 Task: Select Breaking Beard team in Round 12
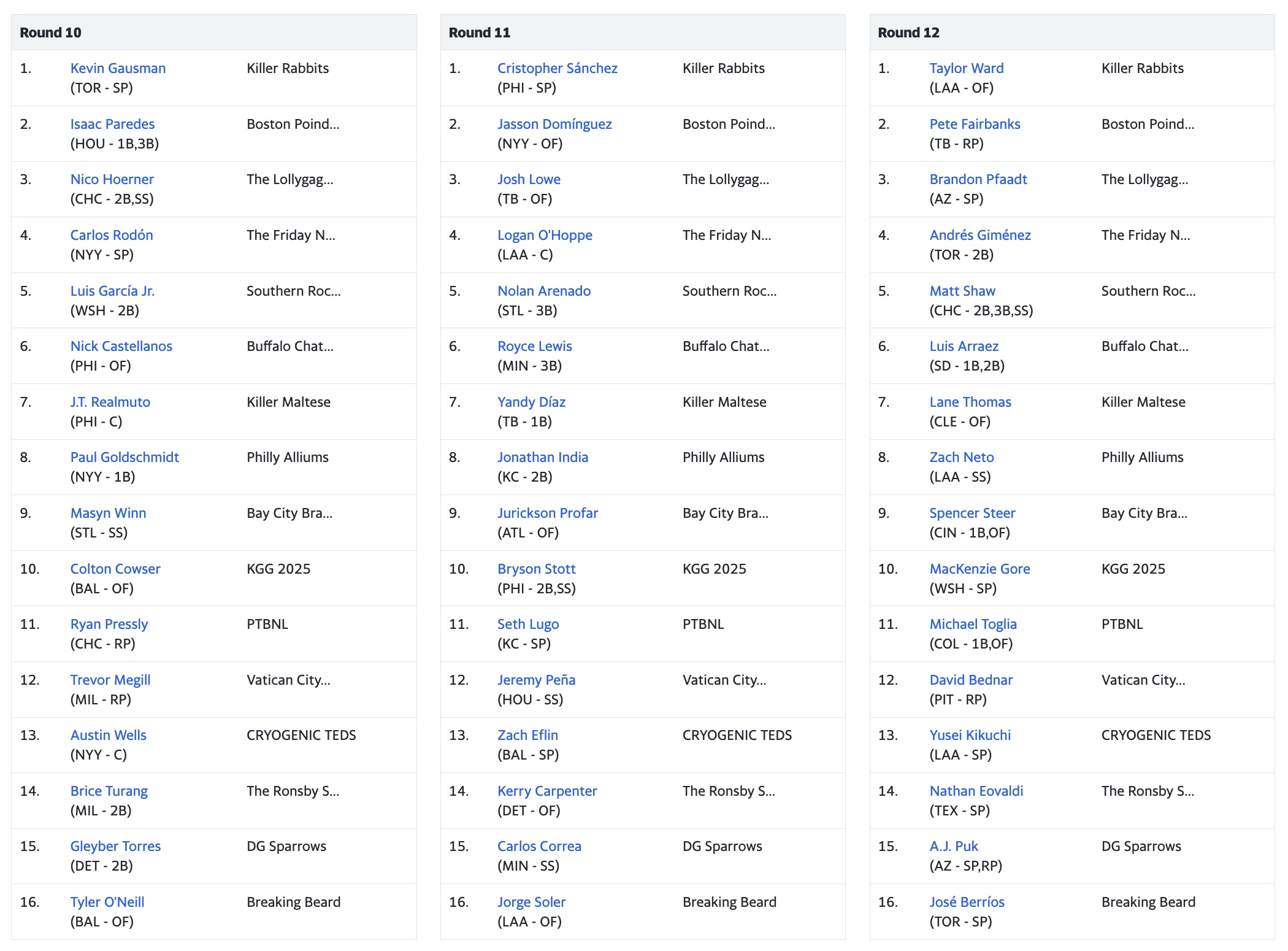coord(1148,902)
